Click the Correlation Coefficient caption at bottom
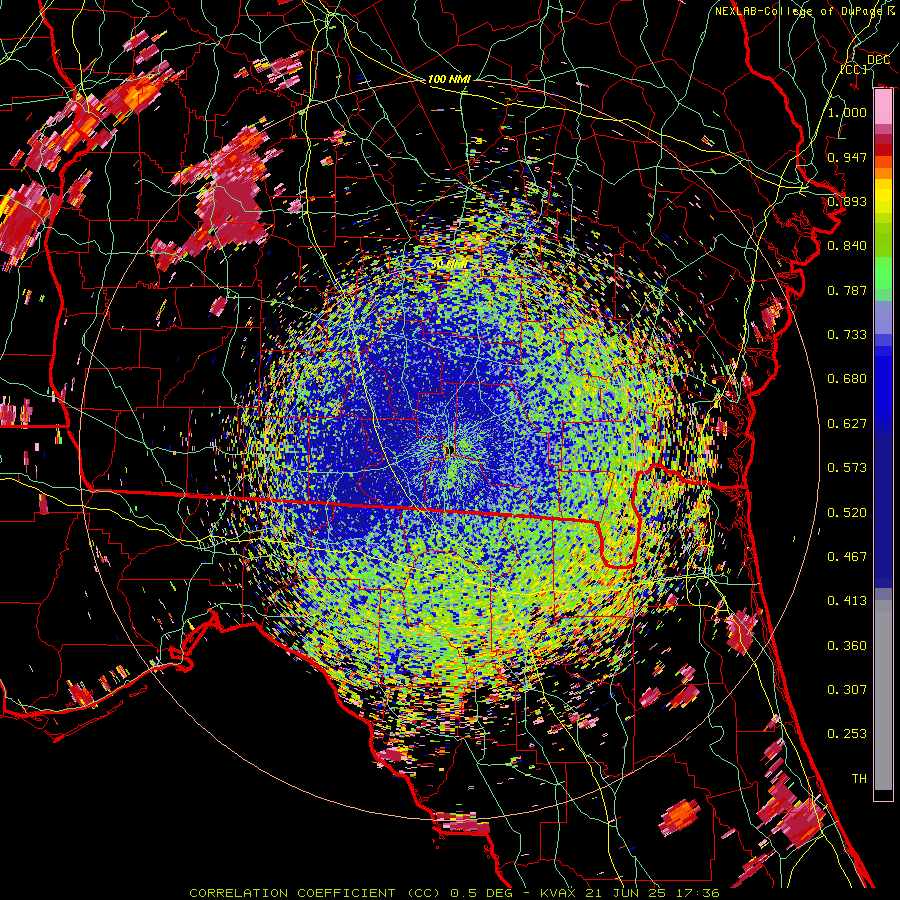900x900 pixels. click(x=454, y=893)
